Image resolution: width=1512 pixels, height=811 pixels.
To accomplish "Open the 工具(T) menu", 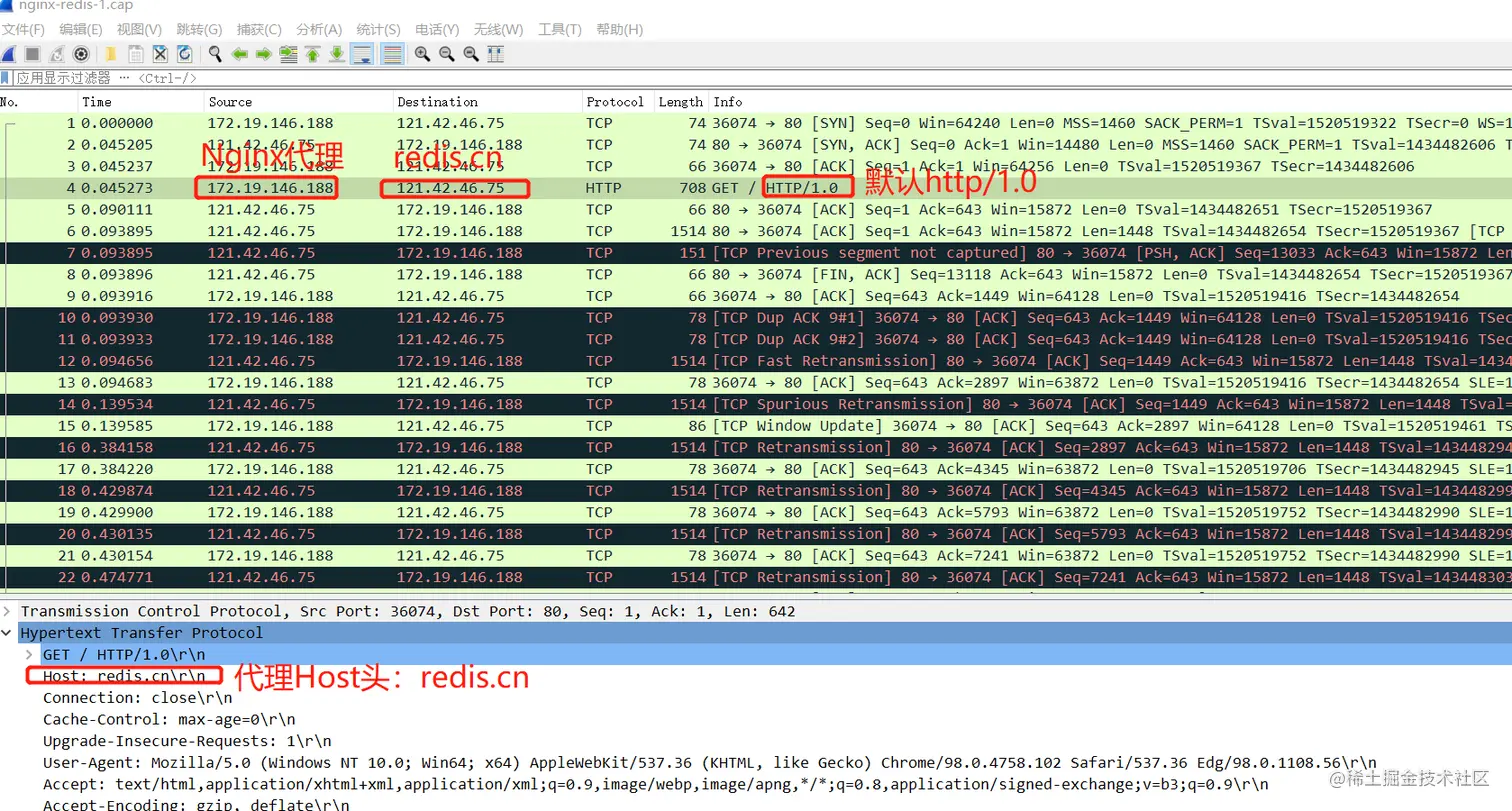I will point(560,29).
